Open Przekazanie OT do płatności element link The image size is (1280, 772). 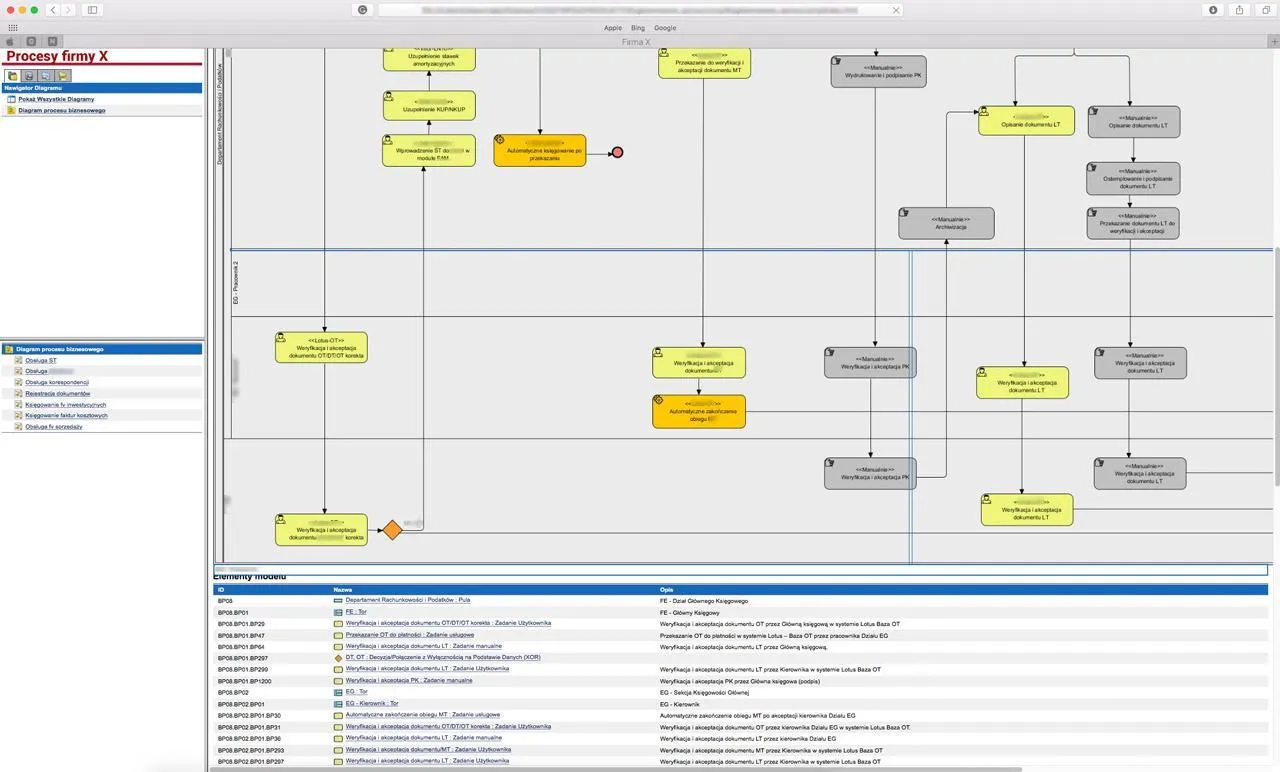(410, 635)
